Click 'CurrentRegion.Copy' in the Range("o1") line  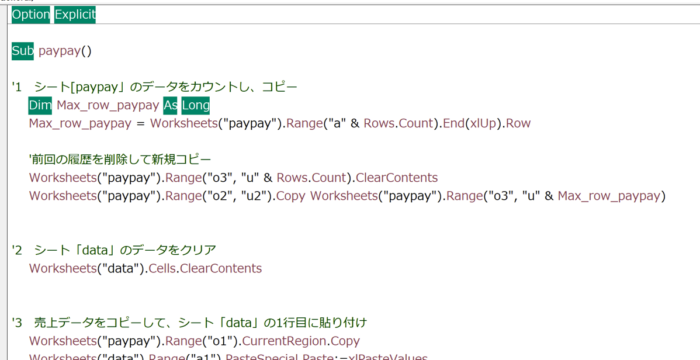coord(302,341)
